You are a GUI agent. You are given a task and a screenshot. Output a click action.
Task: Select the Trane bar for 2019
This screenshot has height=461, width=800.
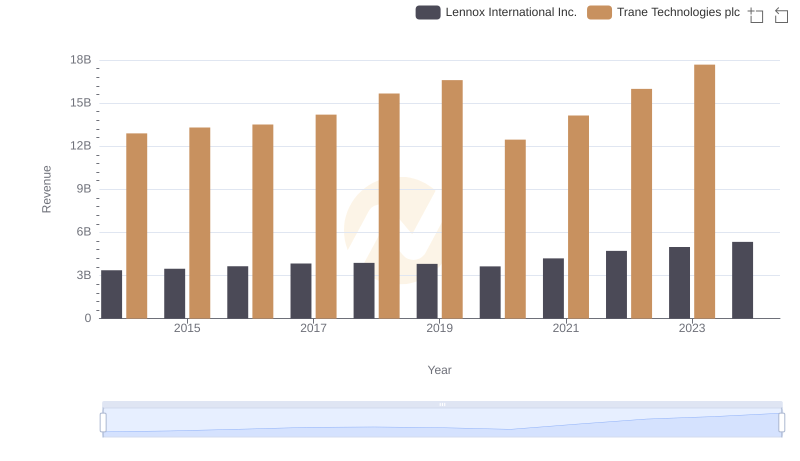[452, 199]
